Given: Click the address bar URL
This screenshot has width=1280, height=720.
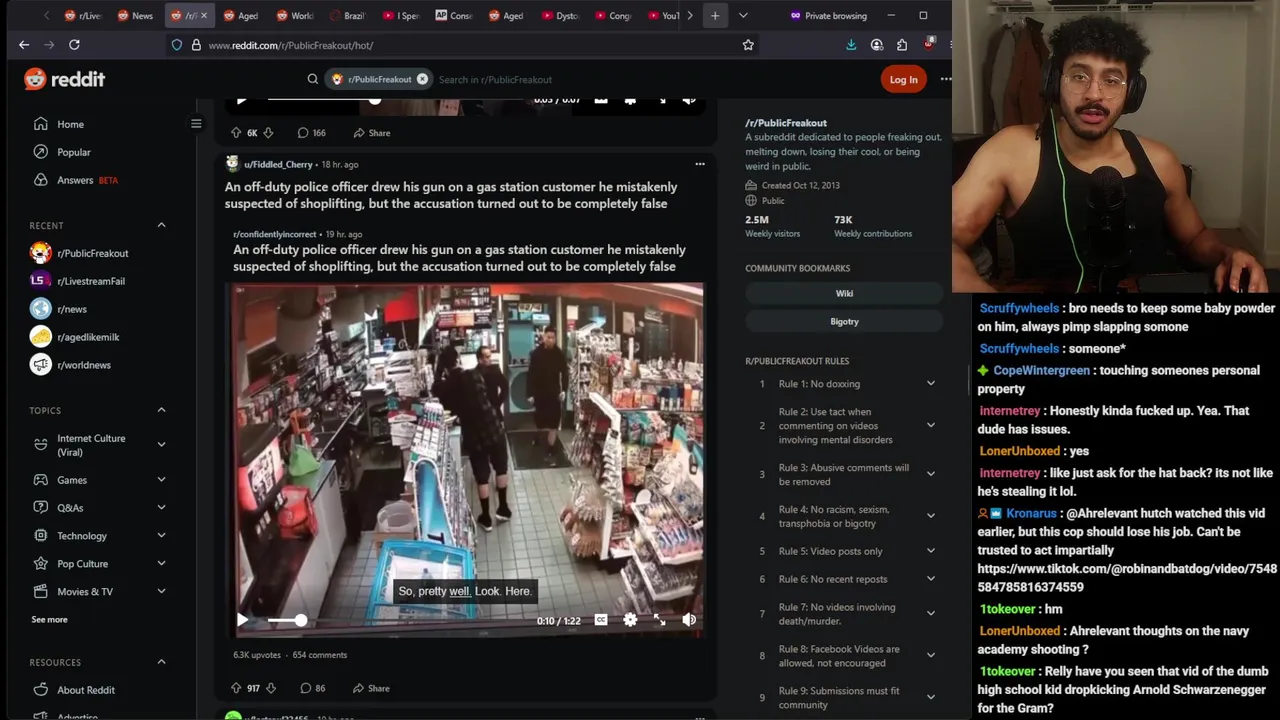Looking at the screenshot, I should (x=291, y=45).
